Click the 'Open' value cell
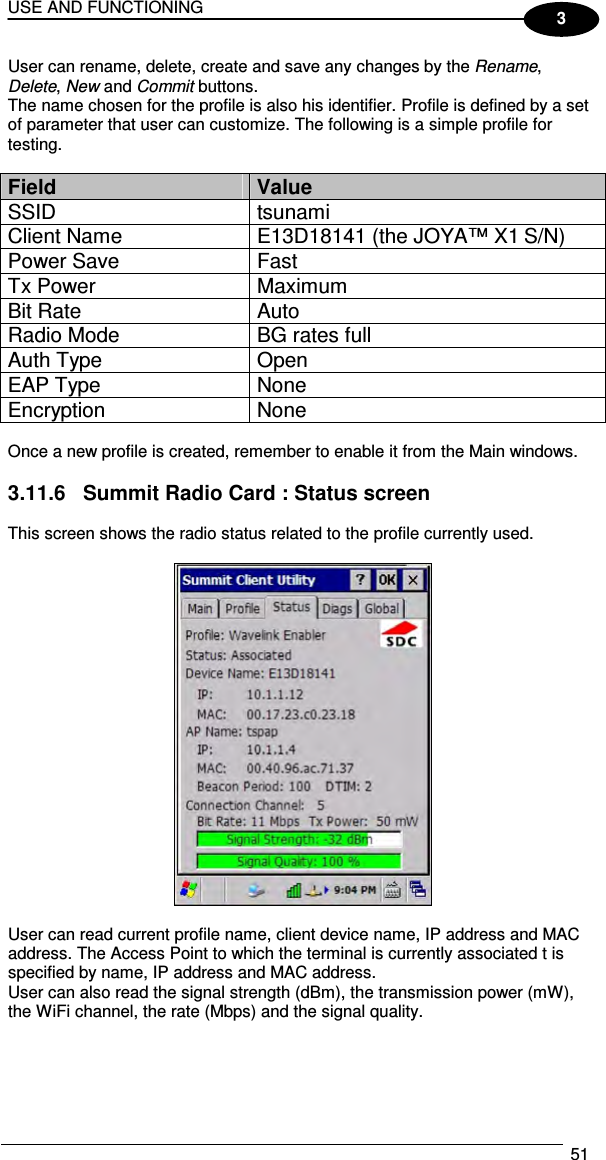 tap(427, 360)
